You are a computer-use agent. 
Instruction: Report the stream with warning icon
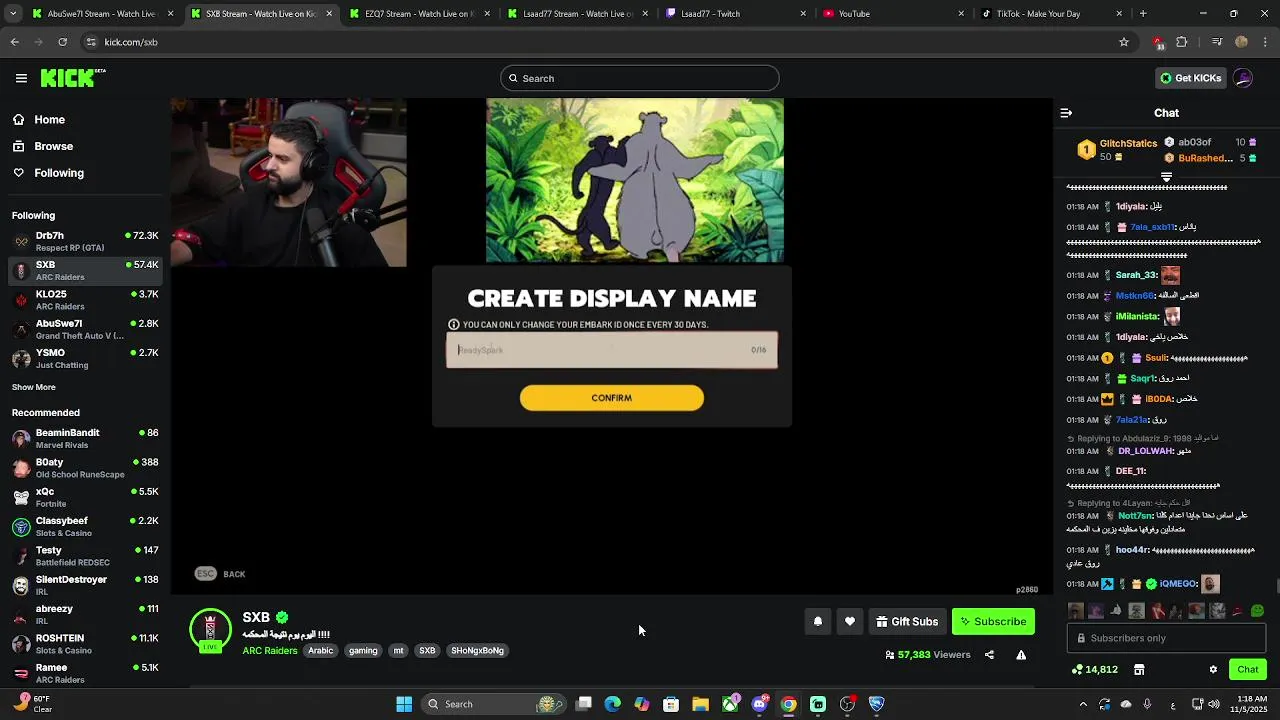click(x=1021, y=655)
